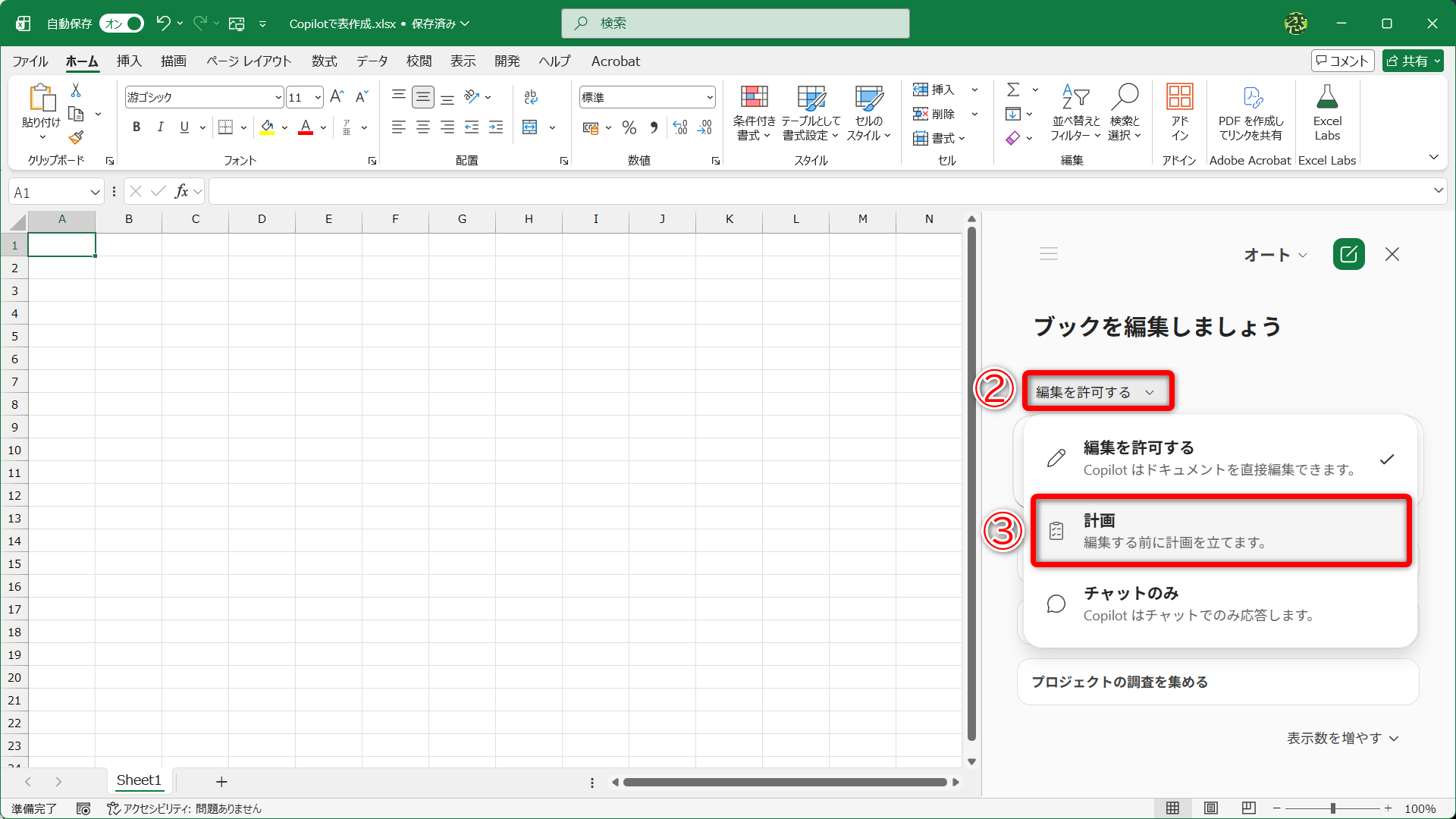Select チャットのみ option in menu
Viewport: 1456px width, 819px height.
tap(1221, 604)
